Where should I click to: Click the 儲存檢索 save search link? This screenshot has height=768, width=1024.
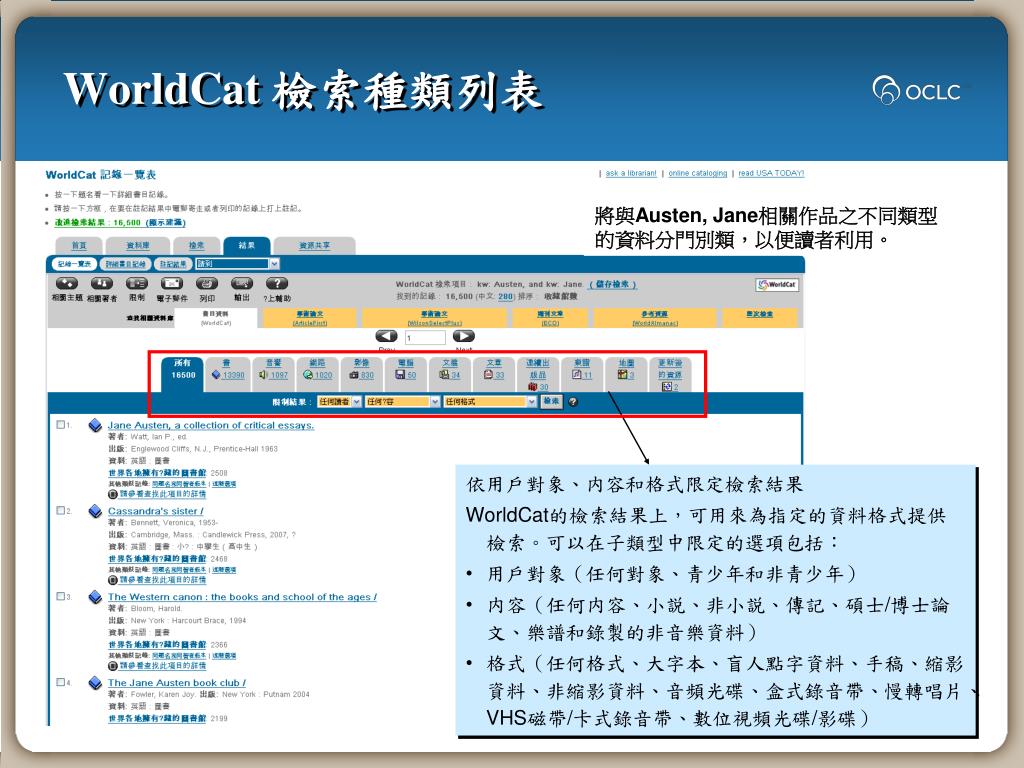[x=613, y=284]
